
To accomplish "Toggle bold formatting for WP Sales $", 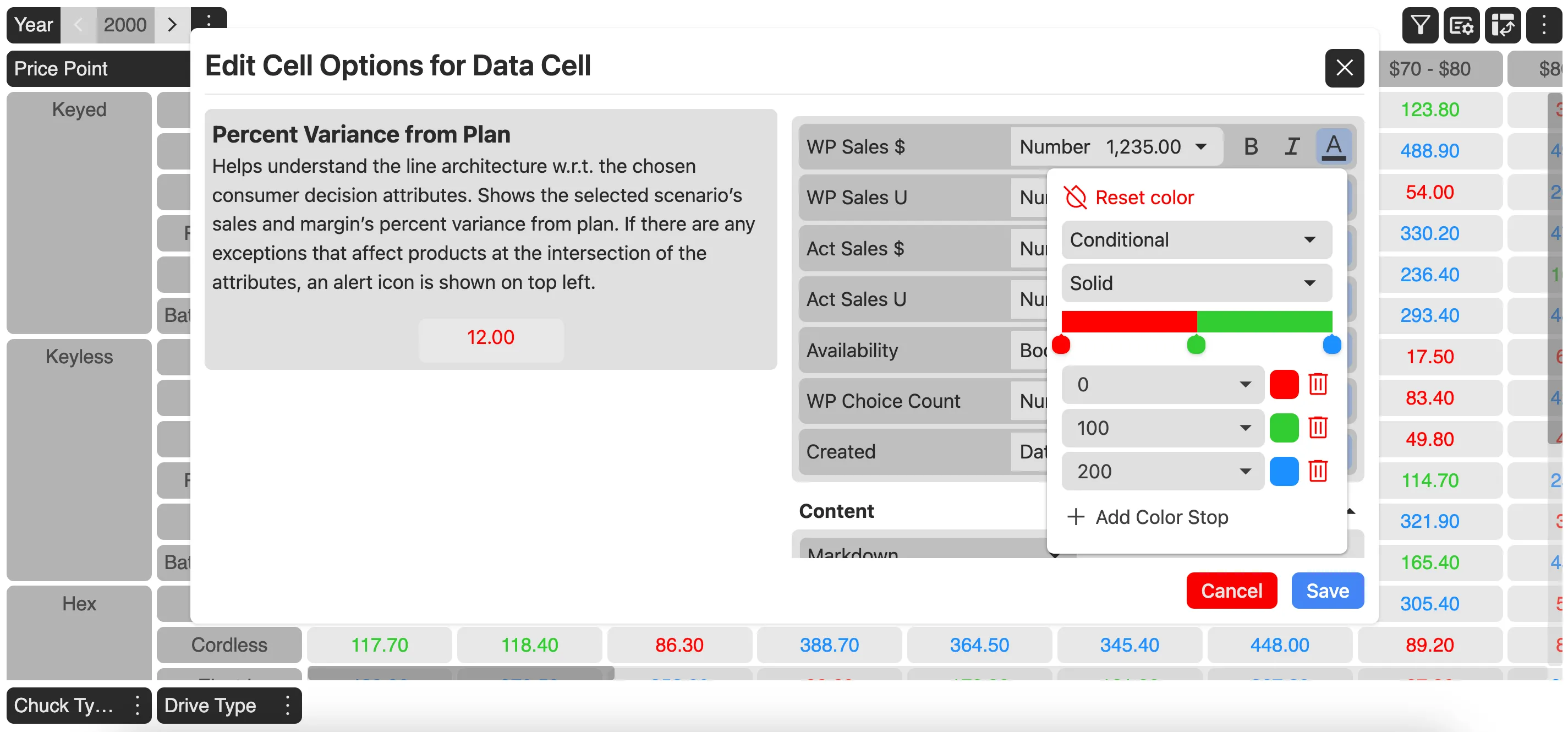I will 1251,146.
